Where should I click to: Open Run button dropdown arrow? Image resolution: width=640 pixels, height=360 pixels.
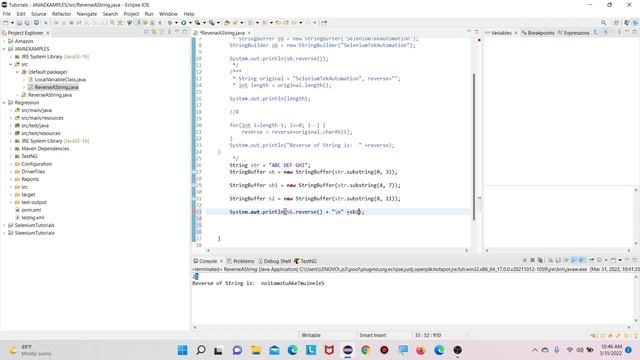point(190,23)
